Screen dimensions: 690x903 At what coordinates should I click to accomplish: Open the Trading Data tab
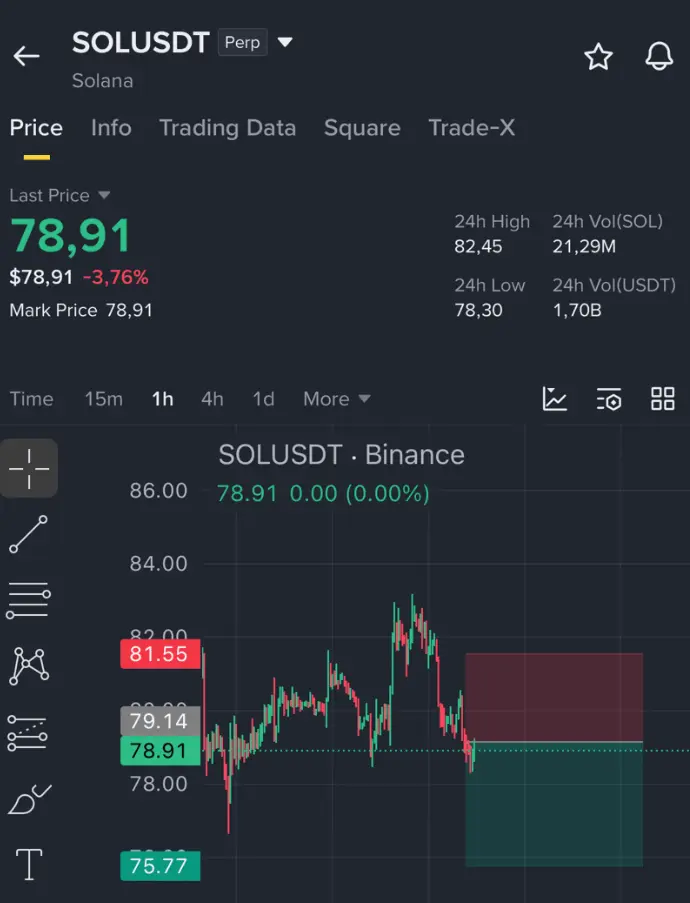tap(228, 128)
